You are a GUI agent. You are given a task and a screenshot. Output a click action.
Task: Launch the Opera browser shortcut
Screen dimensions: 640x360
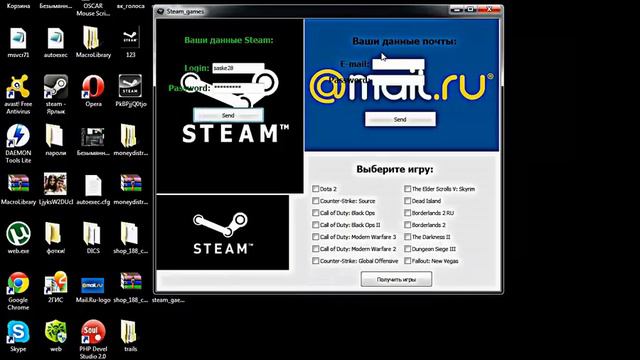tap(93, 87)
